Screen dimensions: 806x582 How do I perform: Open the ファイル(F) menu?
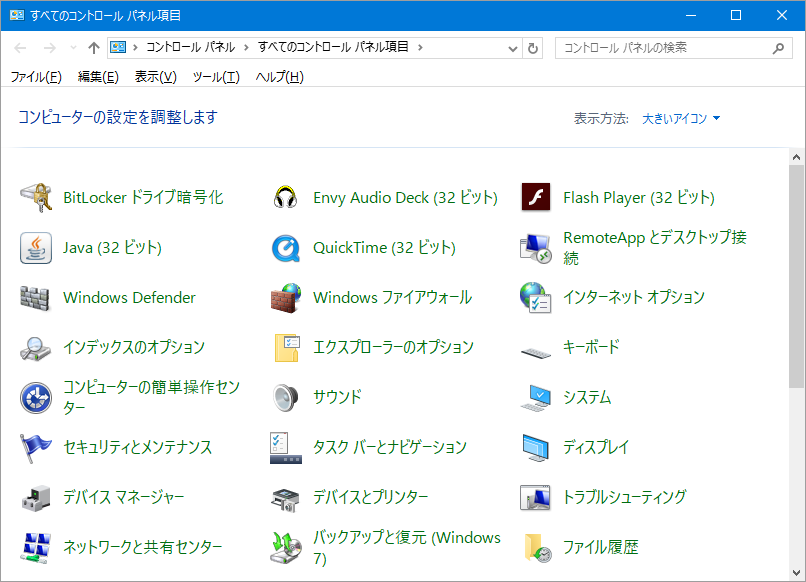(x=36, y=77)
